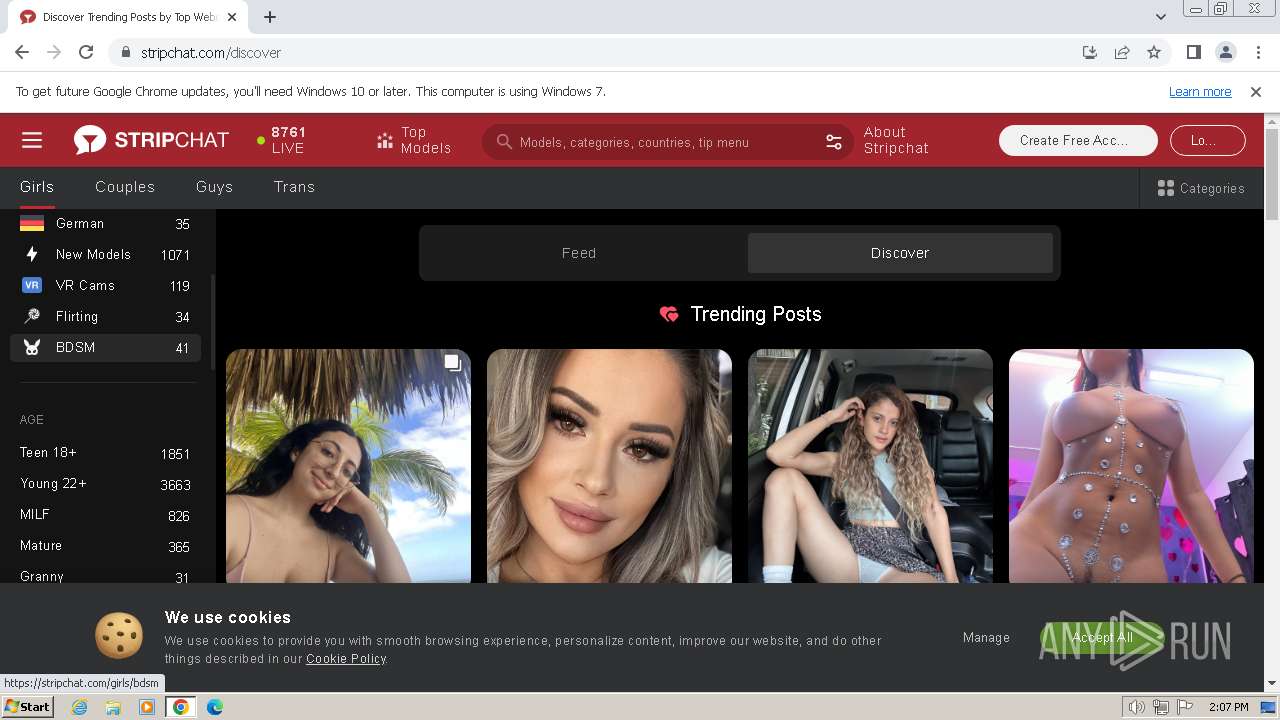The height and width of the screenshot is (720, 1280).
Task: Switch to Trans tab
Action: (294, 187)
